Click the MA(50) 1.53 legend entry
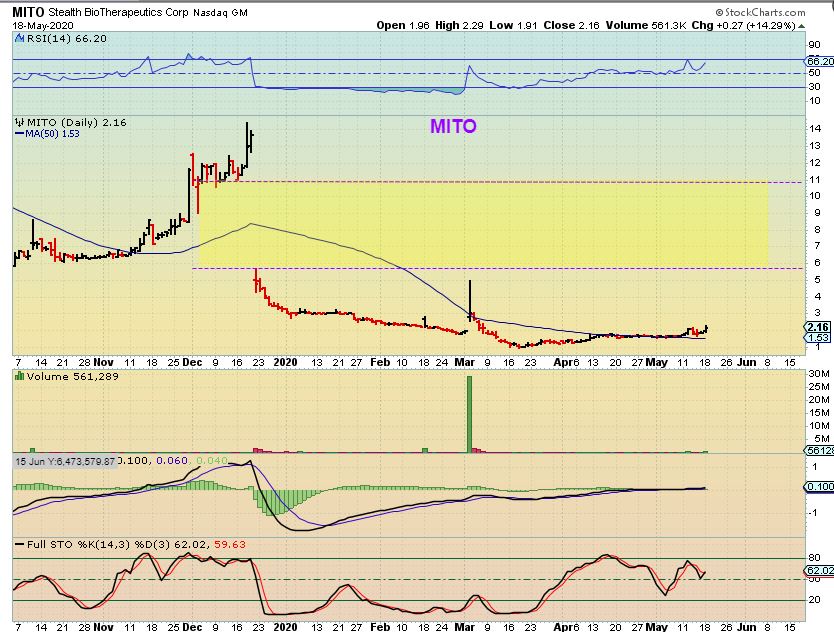 [x=47, y=134]
